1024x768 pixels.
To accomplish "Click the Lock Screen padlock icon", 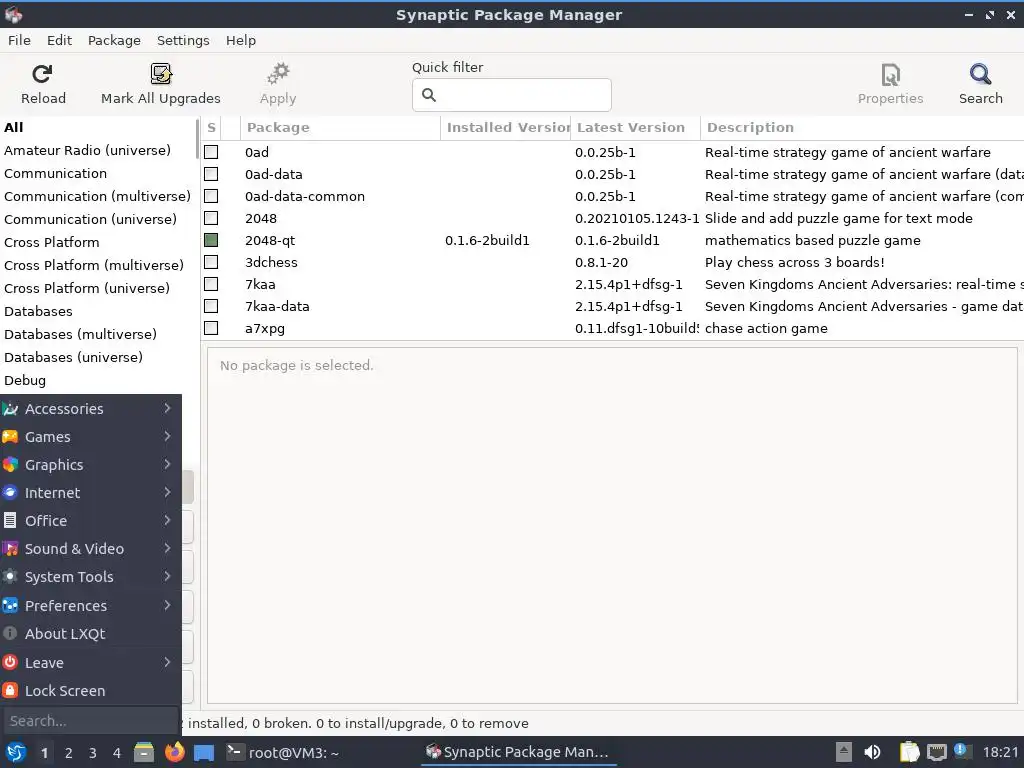I will click(x=10, y=690).
